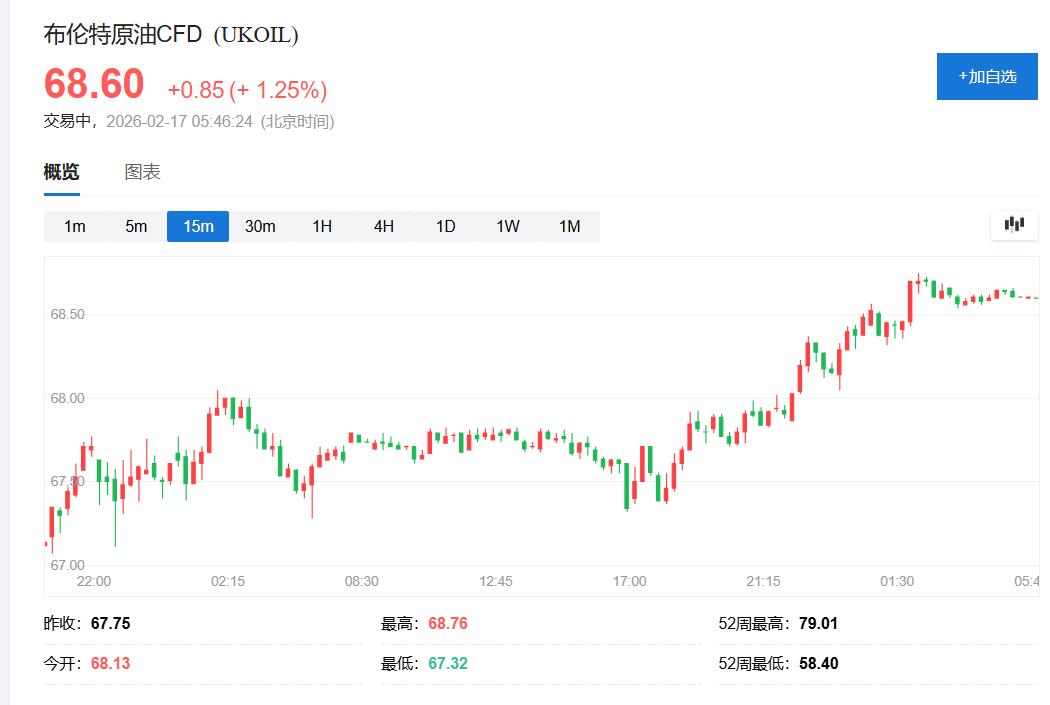Click the current price 68.60
This screenshot has height=705, width=1050.
click(92, 84)
